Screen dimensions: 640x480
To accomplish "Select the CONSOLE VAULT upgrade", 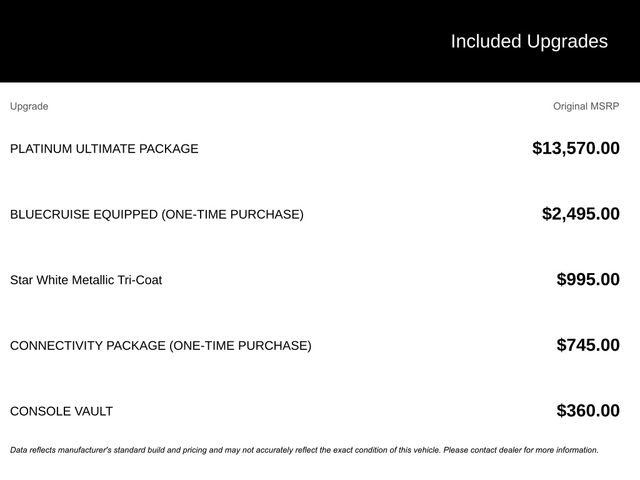I will pos(61,411).
